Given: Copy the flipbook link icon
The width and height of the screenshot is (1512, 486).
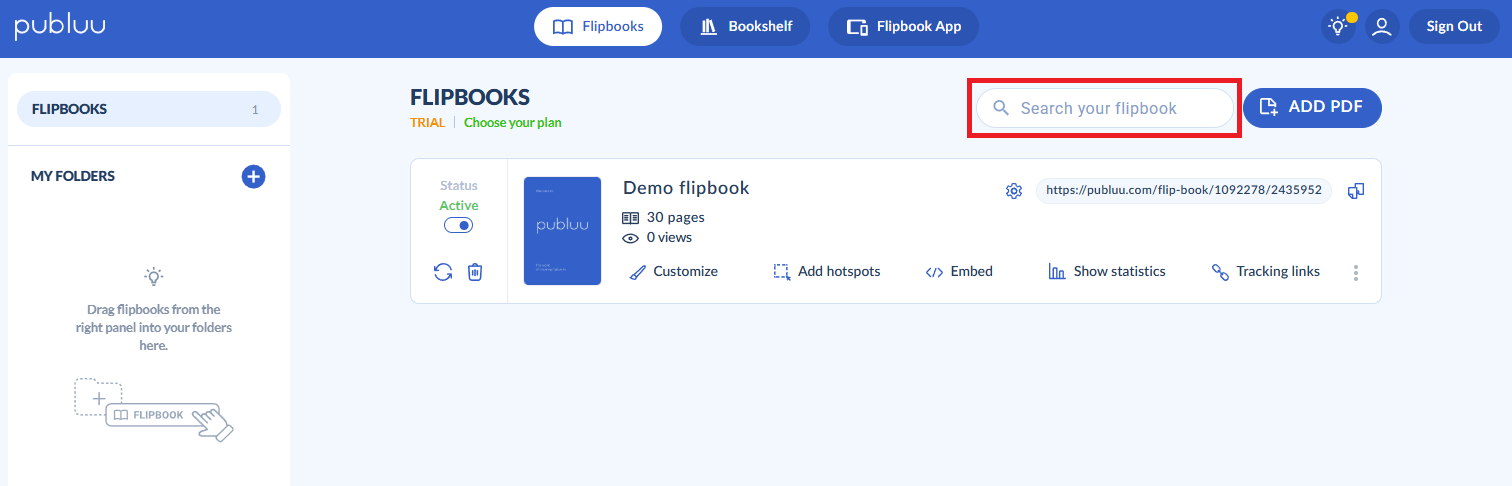Looking at the screenshot, I should pos(1356,191).
